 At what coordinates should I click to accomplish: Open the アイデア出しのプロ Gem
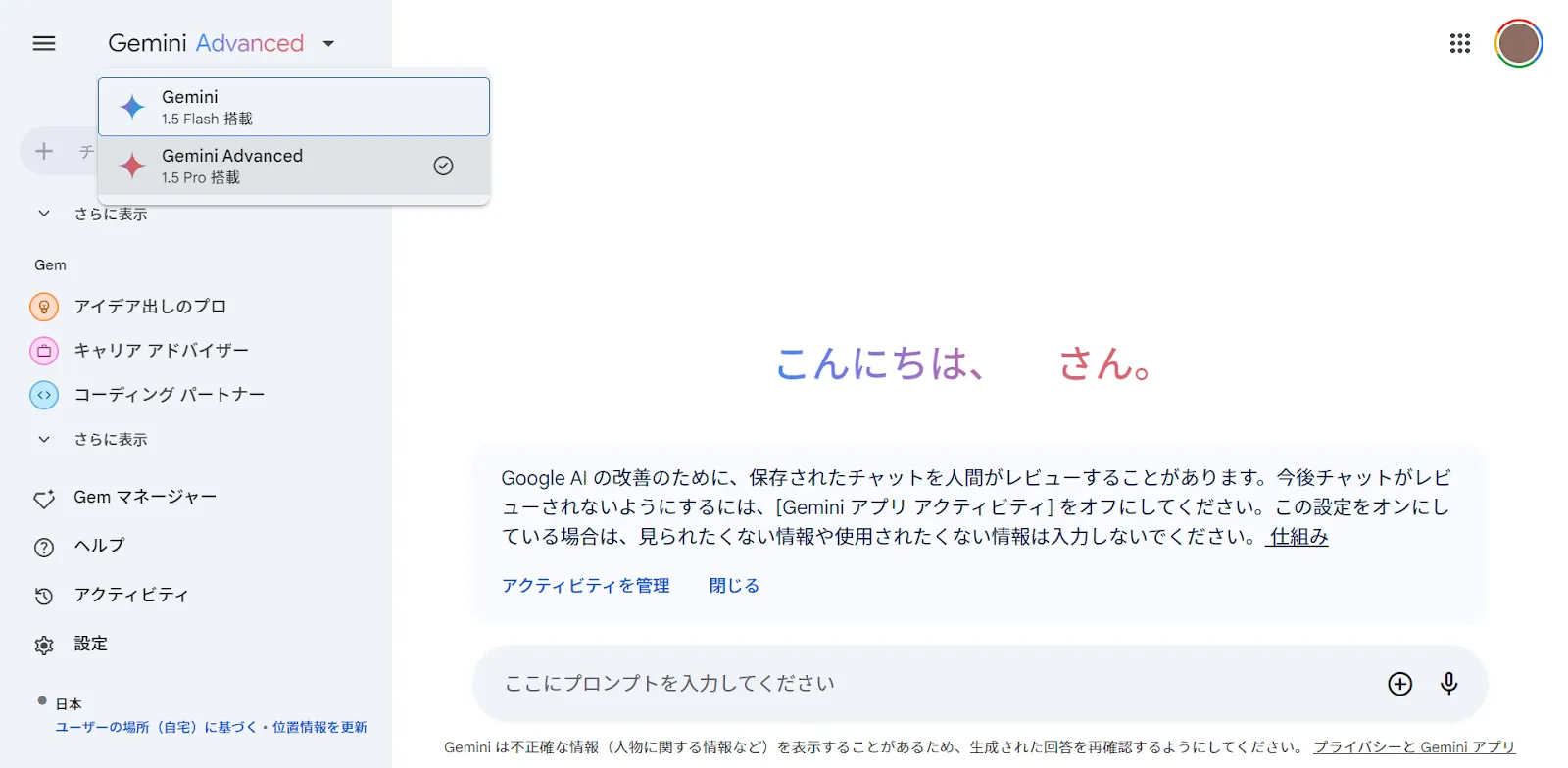[150, 307]
